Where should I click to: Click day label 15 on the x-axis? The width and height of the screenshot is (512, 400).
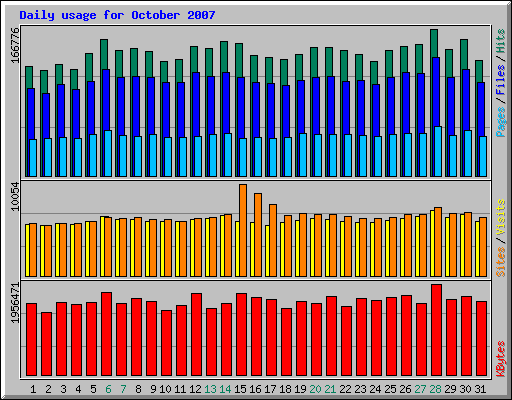point(240,389)
